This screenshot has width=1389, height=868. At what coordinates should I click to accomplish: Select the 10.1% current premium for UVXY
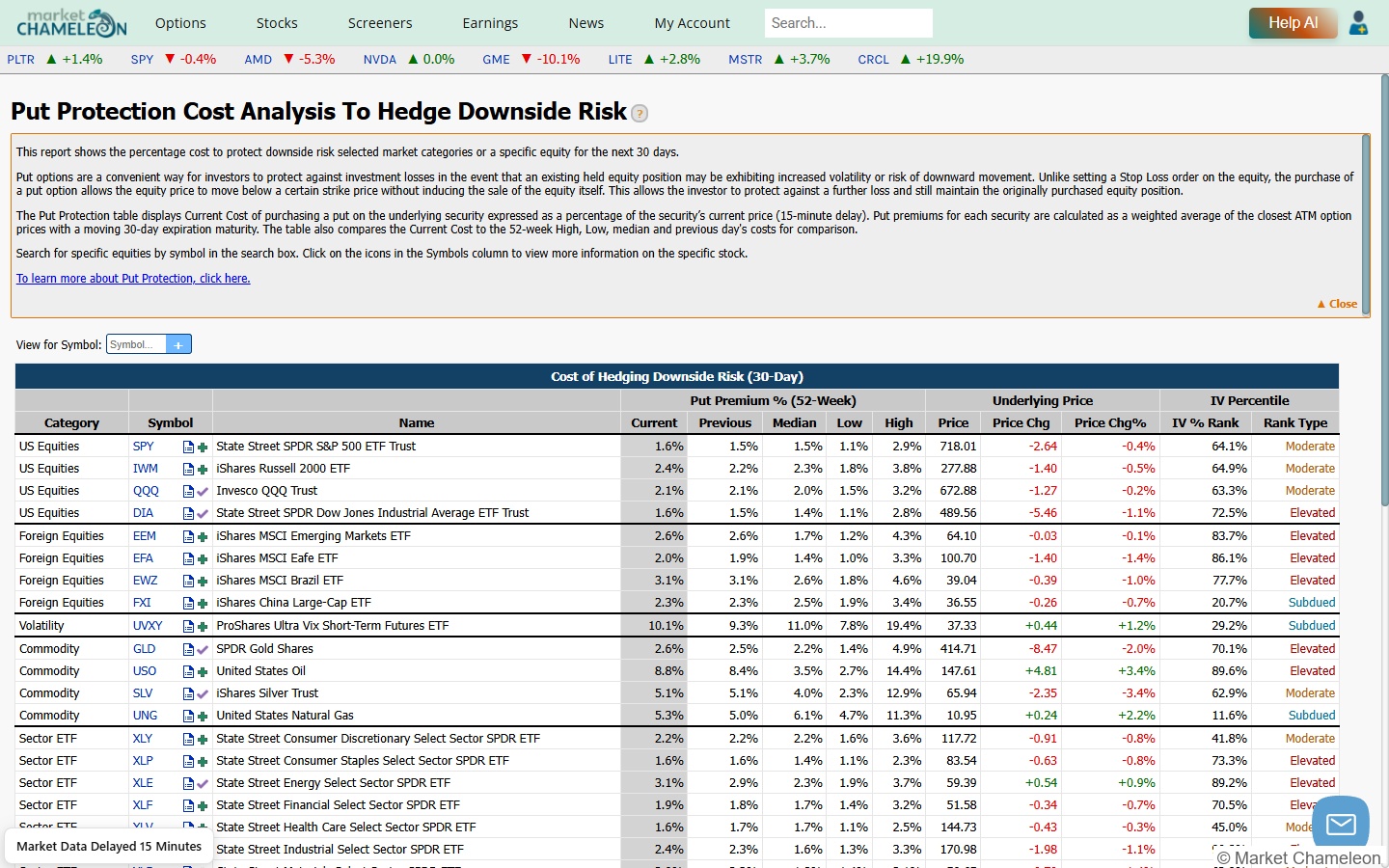pos(666,627)
